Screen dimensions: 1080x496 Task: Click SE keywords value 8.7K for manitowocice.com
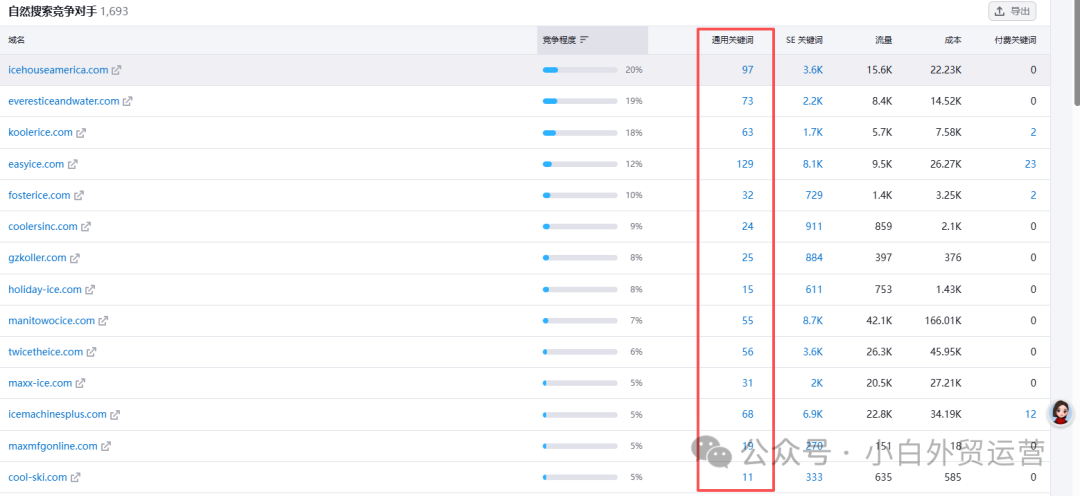click(813, 320)
